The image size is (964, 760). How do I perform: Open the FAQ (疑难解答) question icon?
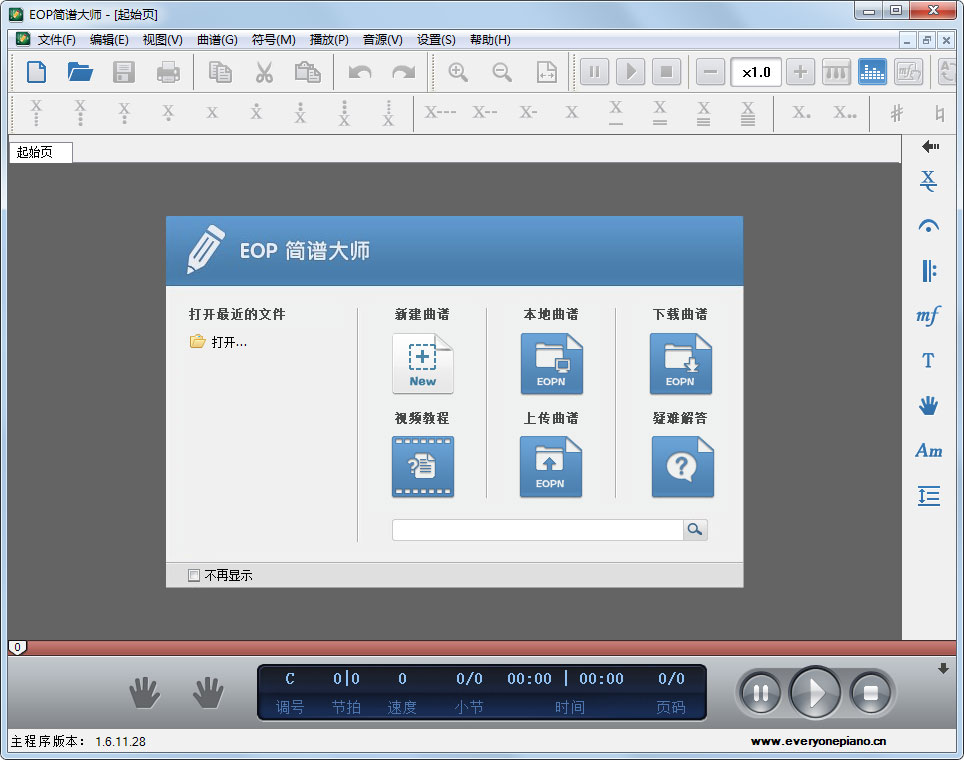[682, 467]
